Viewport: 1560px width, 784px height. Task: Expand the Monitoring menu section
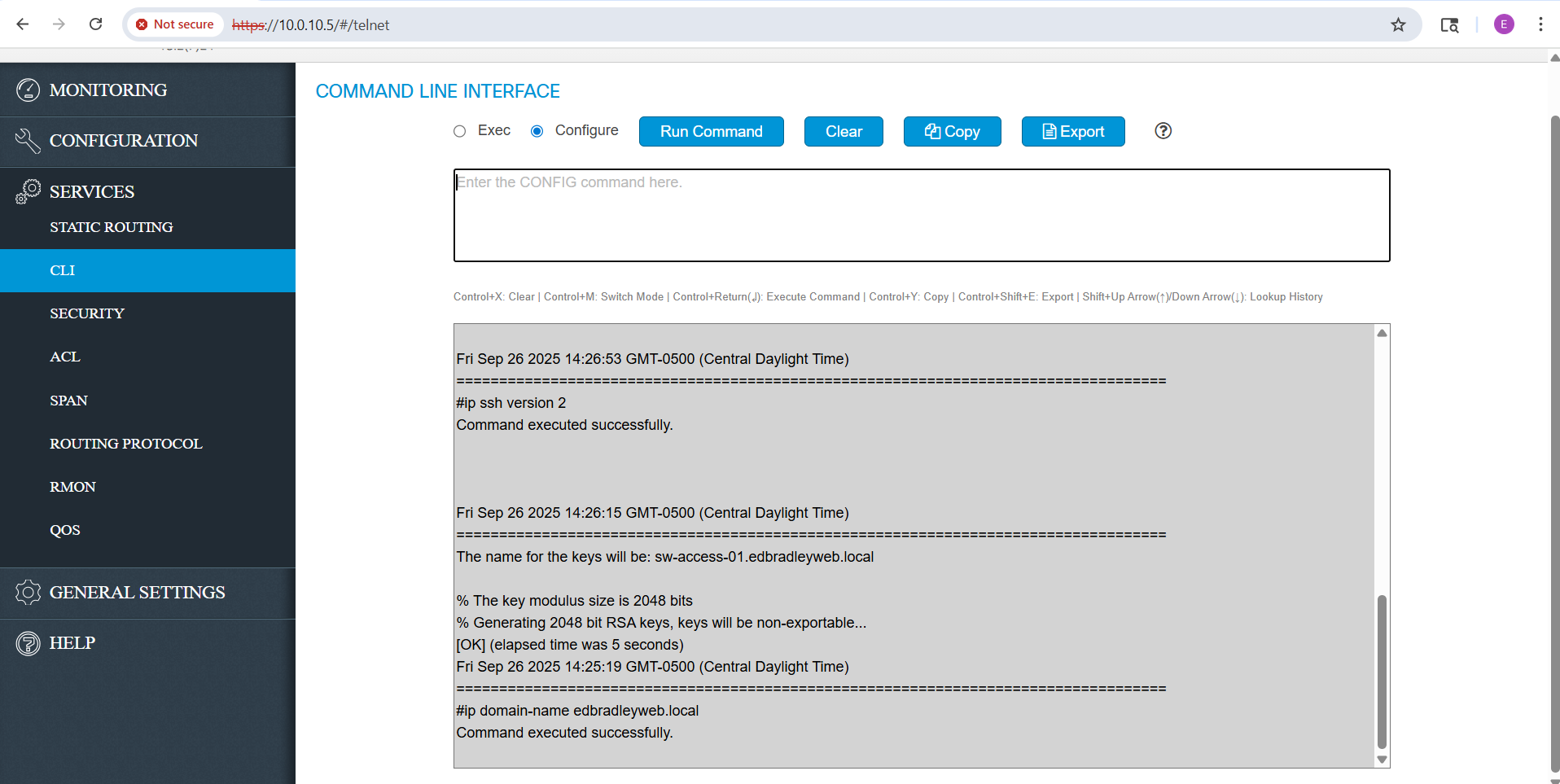(108, 90)
